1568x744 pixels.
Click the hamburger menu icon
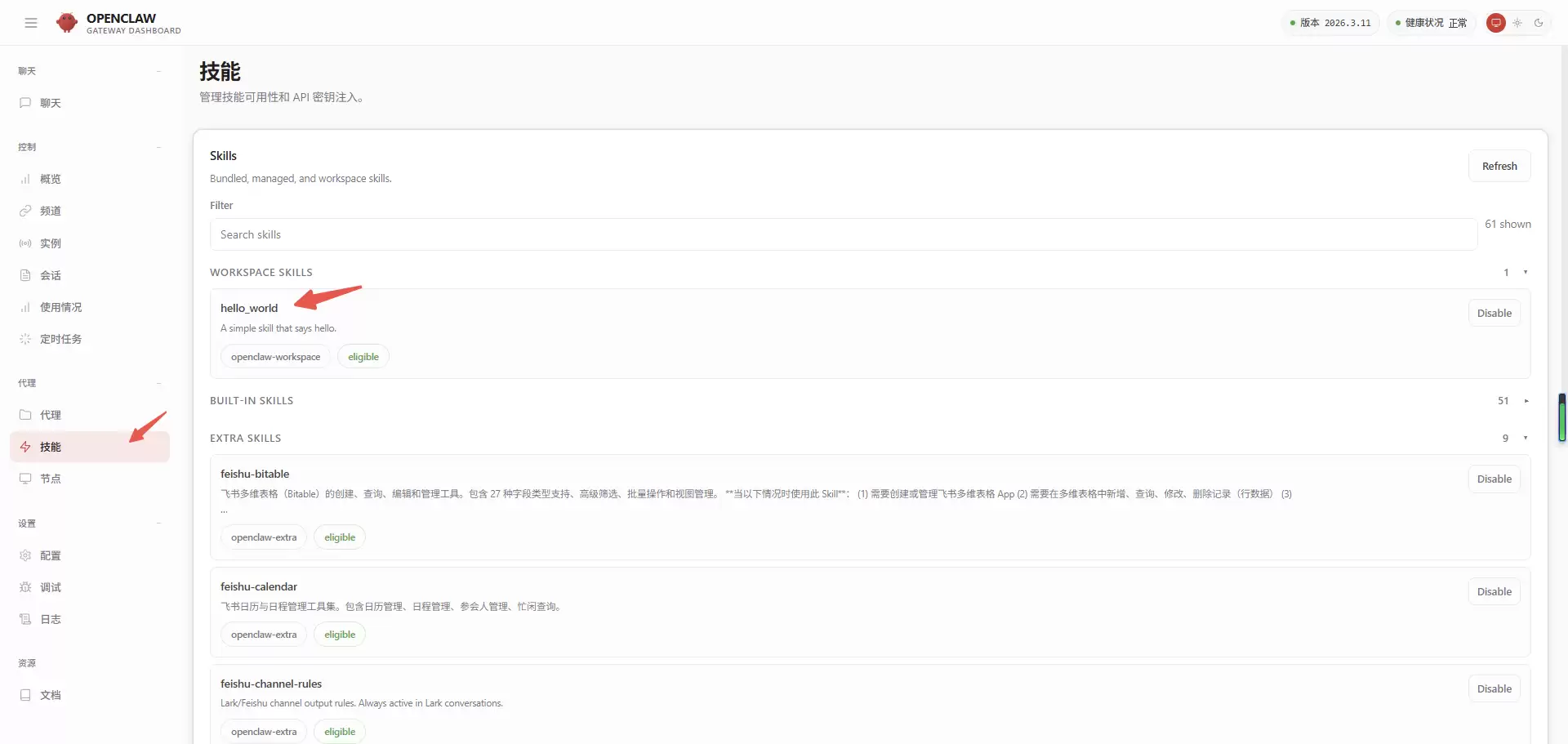tap(31, 23)
